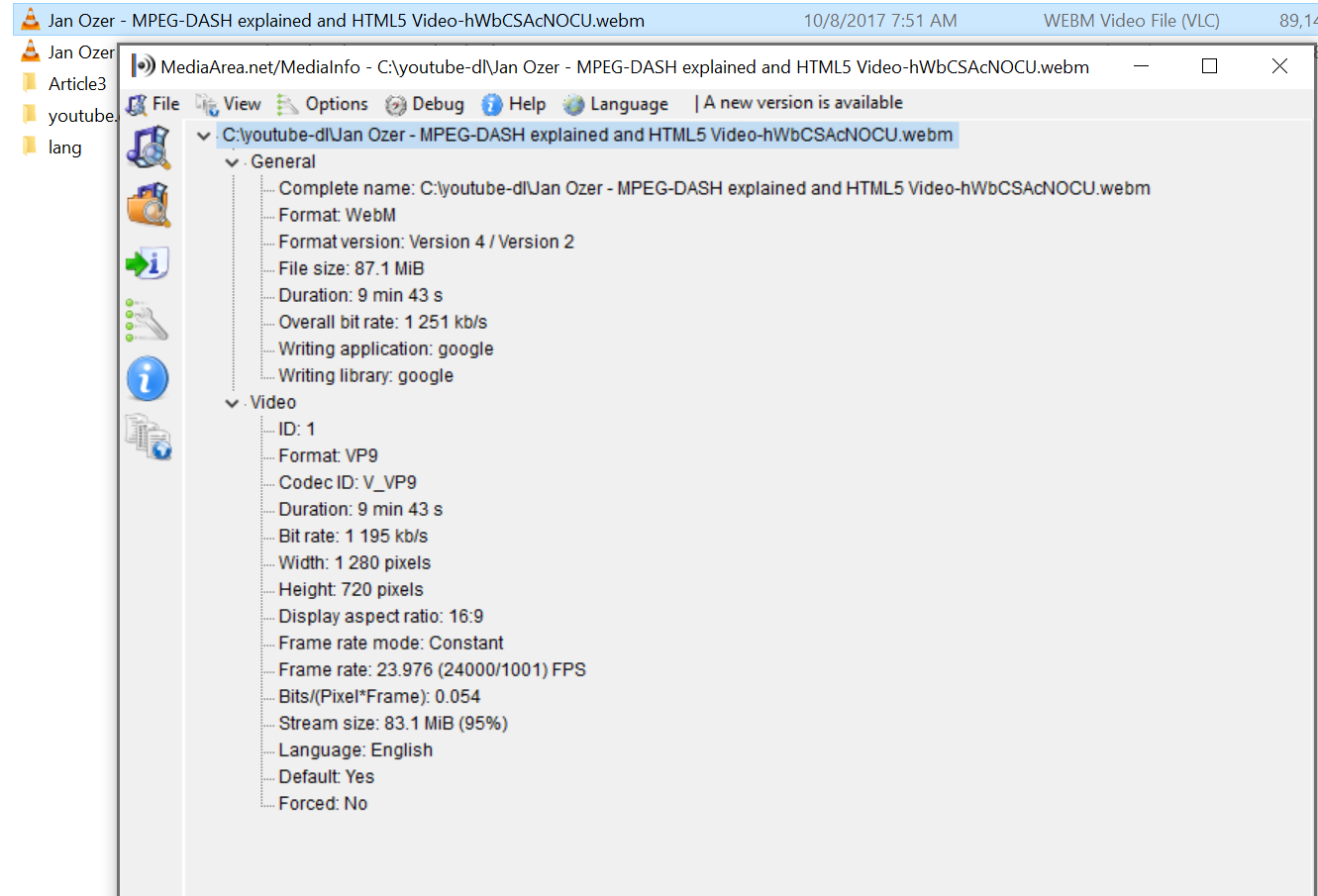Open the Help menu
1318x896 pixels.
[x=514, y=103]
